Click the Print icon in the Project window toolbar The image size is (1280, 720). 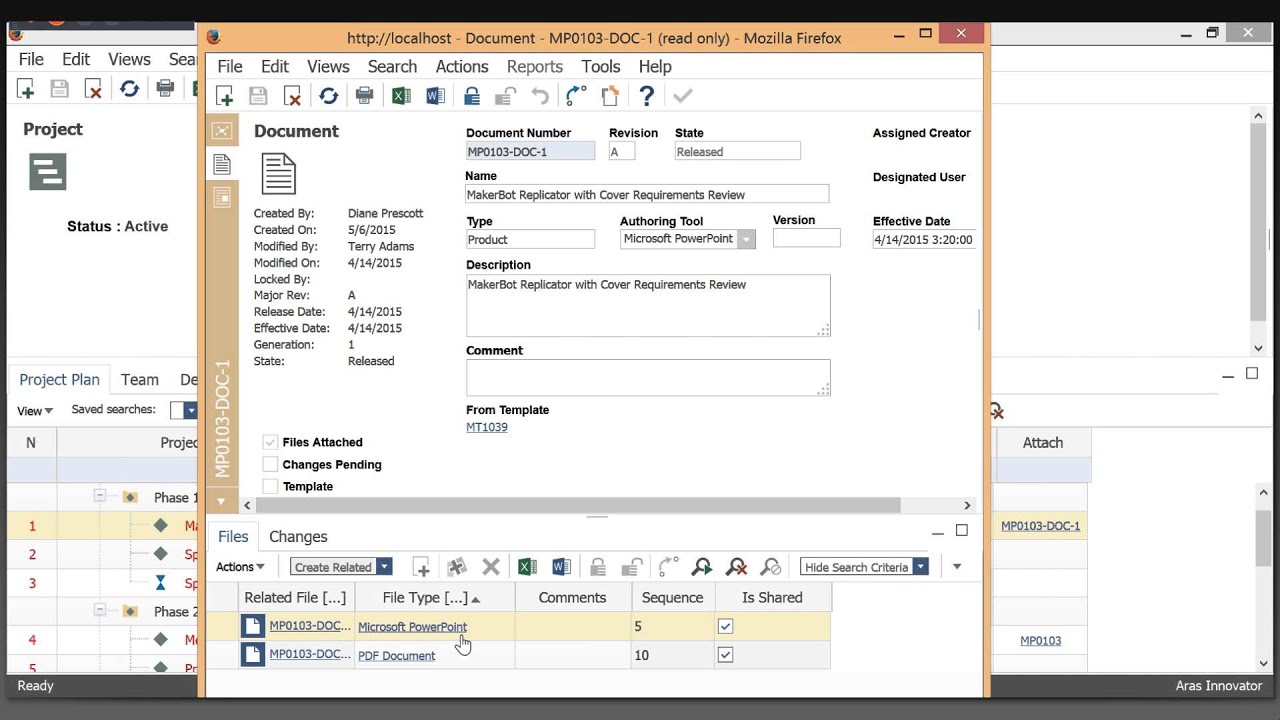click(165, 89)
